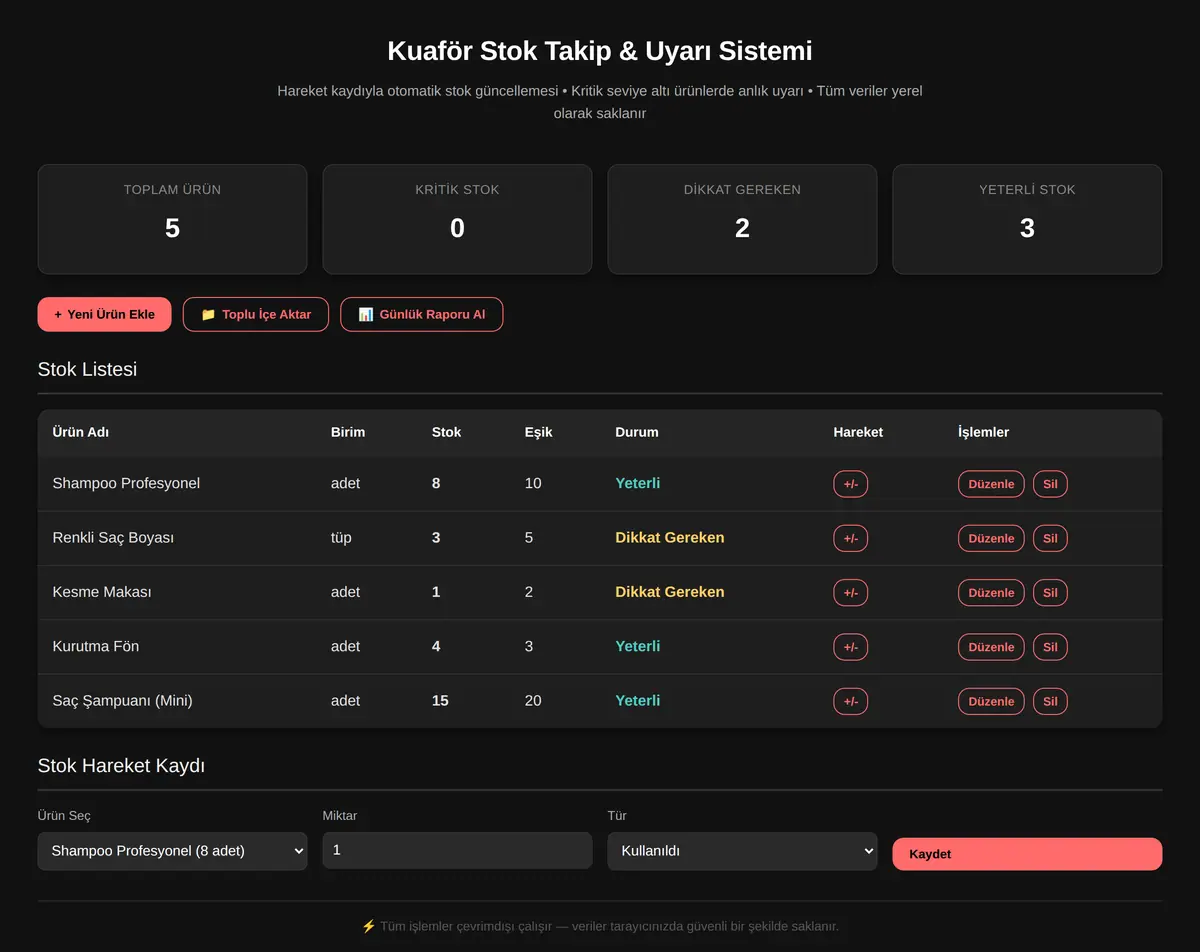
Task: Expand the Tür type dropdown
Action: click(742, 851)
